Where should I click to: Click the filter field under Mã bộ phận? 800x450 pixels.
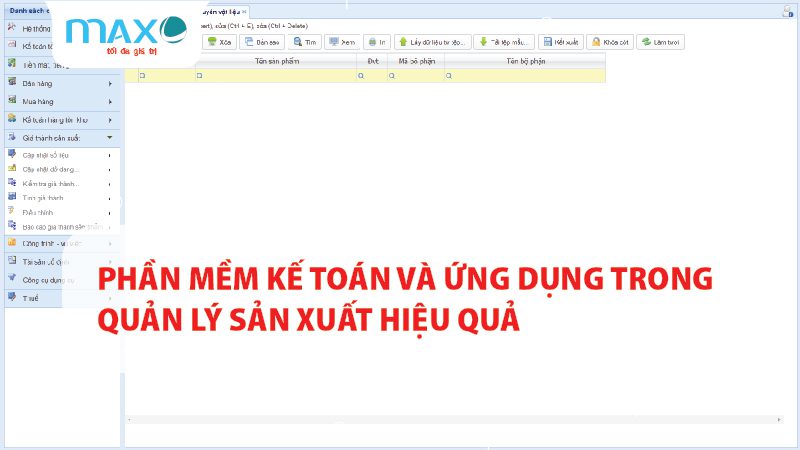(416, 76)
